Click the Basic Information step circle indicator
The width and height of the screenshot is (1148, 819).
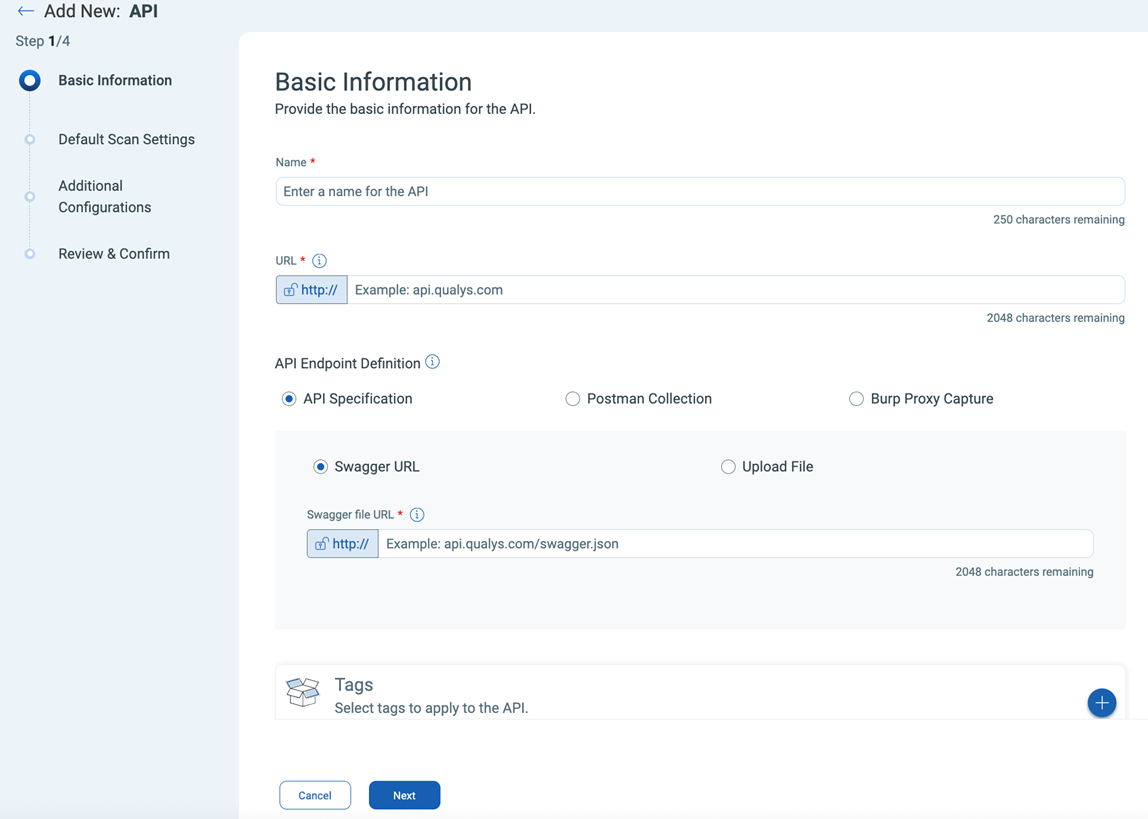coord(29,80)
